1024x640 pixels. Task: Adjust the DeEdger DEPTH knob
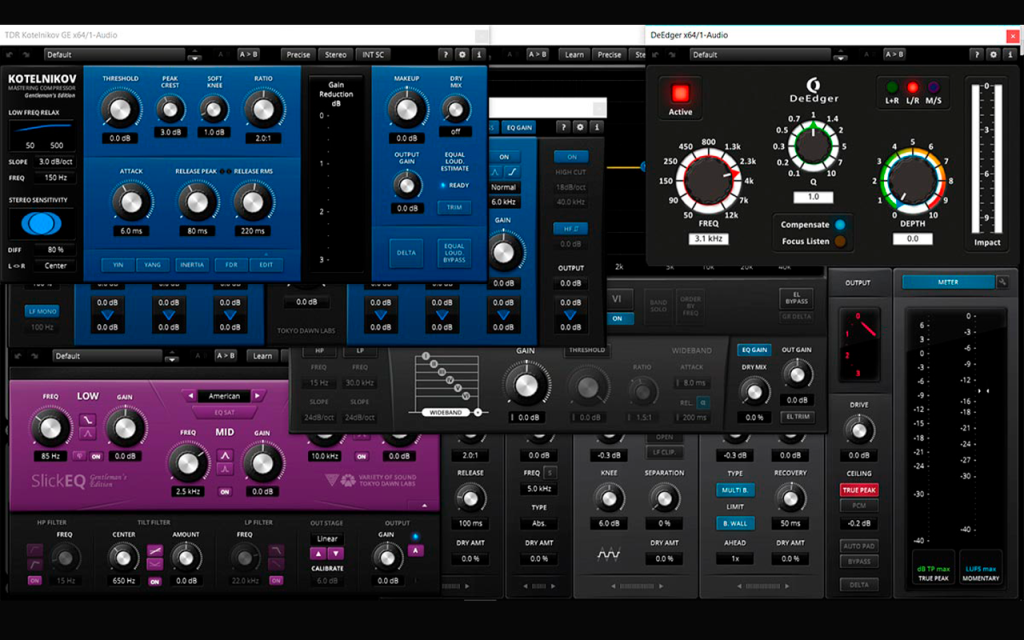point(912,180)
